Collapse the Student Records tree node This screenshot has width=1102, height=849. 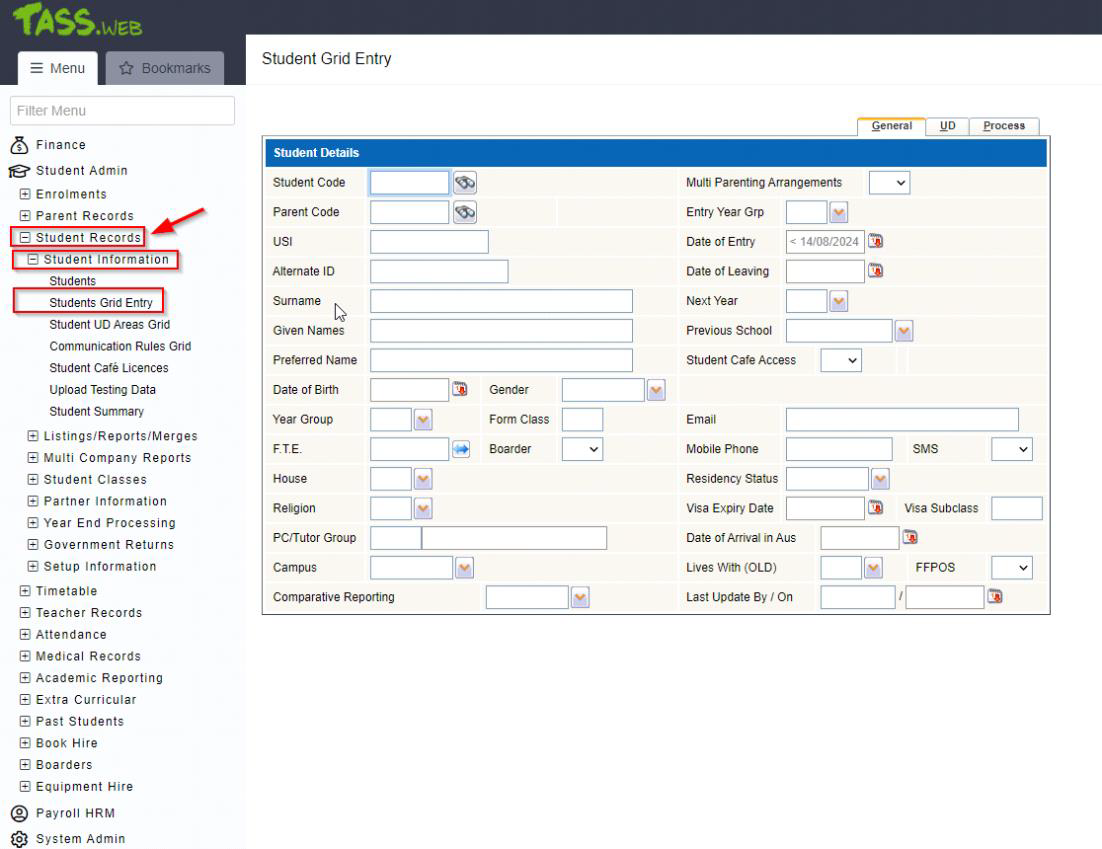(25, 238)
